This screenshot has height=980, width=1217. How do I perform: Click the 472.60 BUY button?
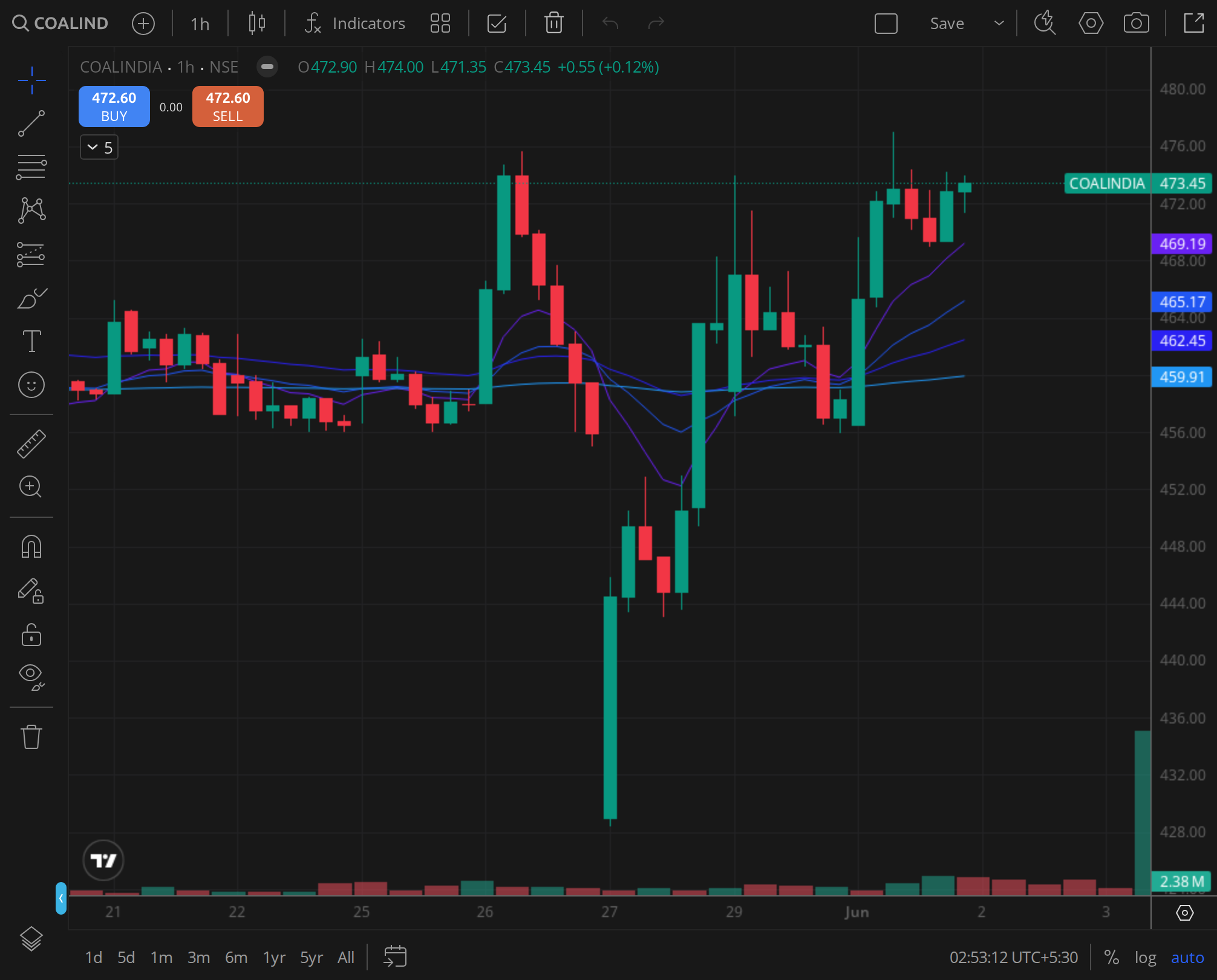(114, 106)
